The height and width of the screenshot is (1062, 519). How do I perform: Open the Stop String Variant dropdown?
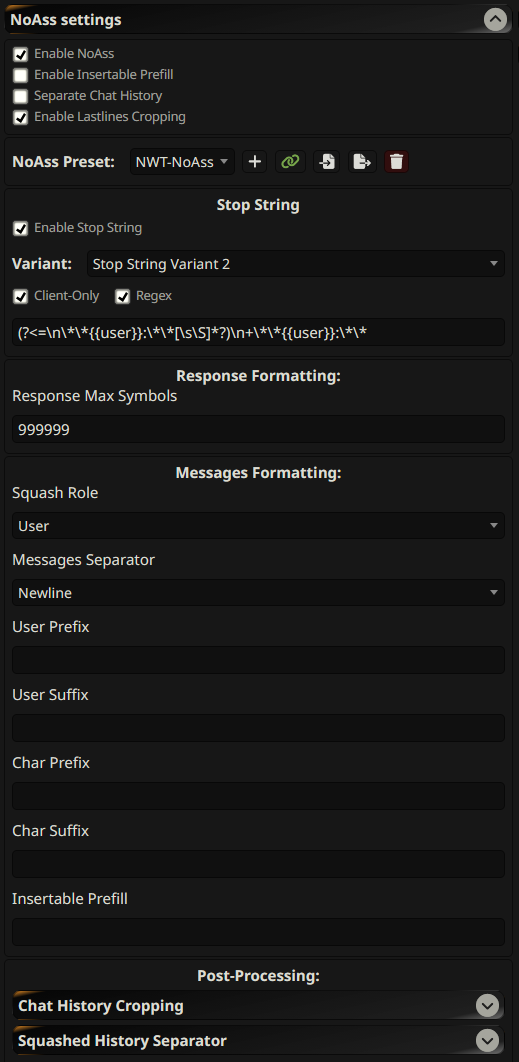pyautogui.click(x=295, y=263)
